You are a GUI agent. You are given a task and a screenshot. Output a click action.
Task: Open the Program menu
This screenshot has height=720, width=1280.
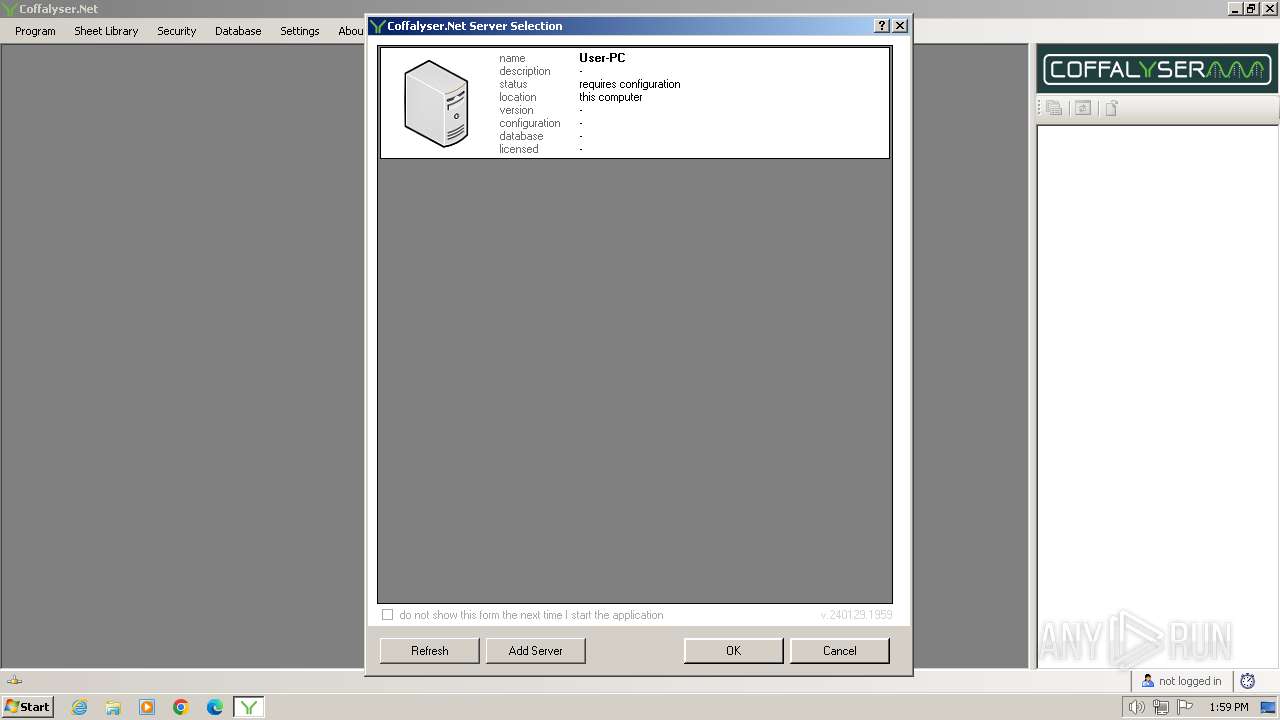pos(35,31)
